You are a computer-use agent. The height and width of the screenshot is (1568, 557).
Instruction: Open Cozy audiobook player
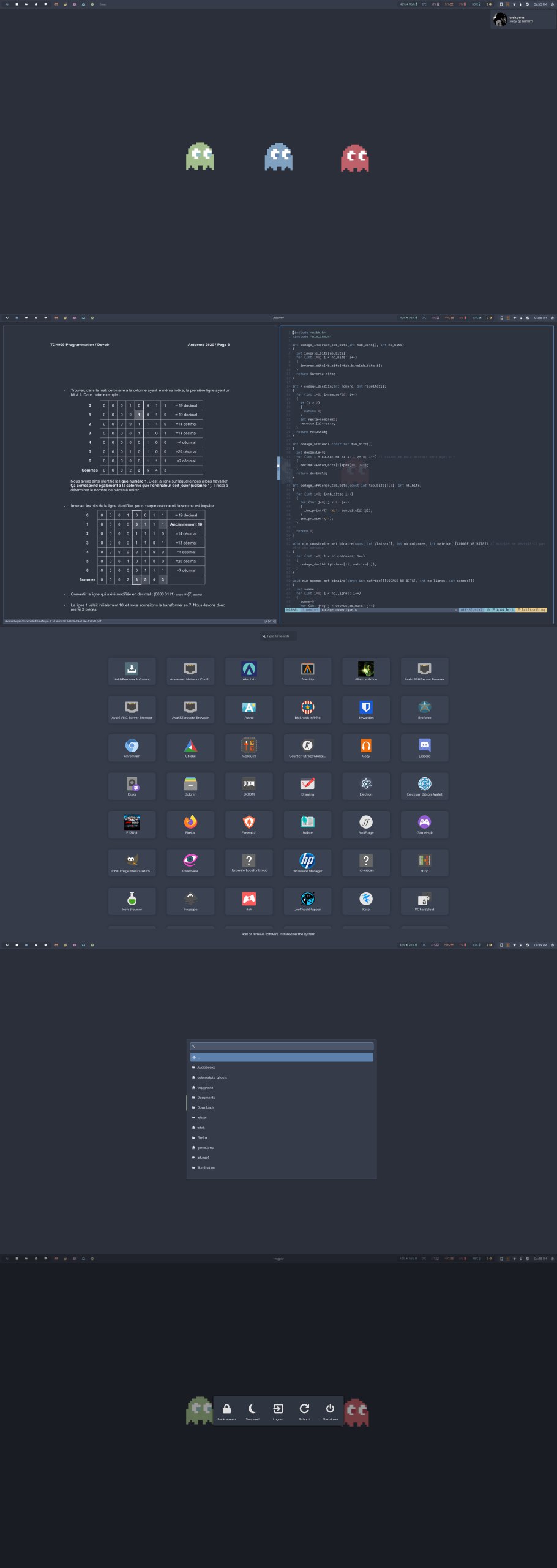tap(366, 748)
